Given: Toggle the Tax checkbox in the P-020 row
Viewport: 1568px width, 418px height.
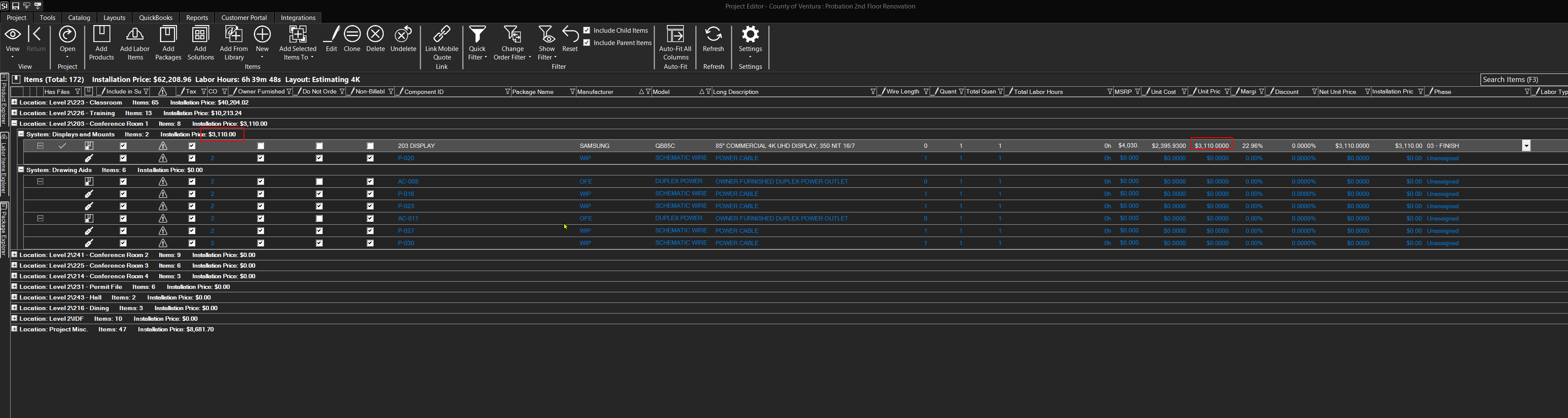Looking at the screenshot, I should click(x=192, y=158).
